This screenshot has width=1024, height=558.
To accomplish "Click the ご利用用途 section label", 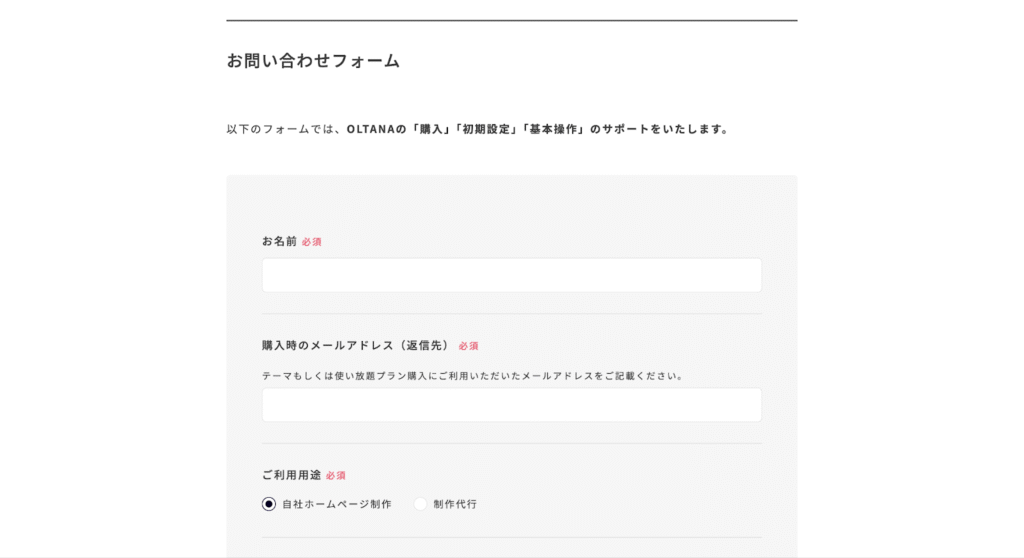I will (291, 475).
